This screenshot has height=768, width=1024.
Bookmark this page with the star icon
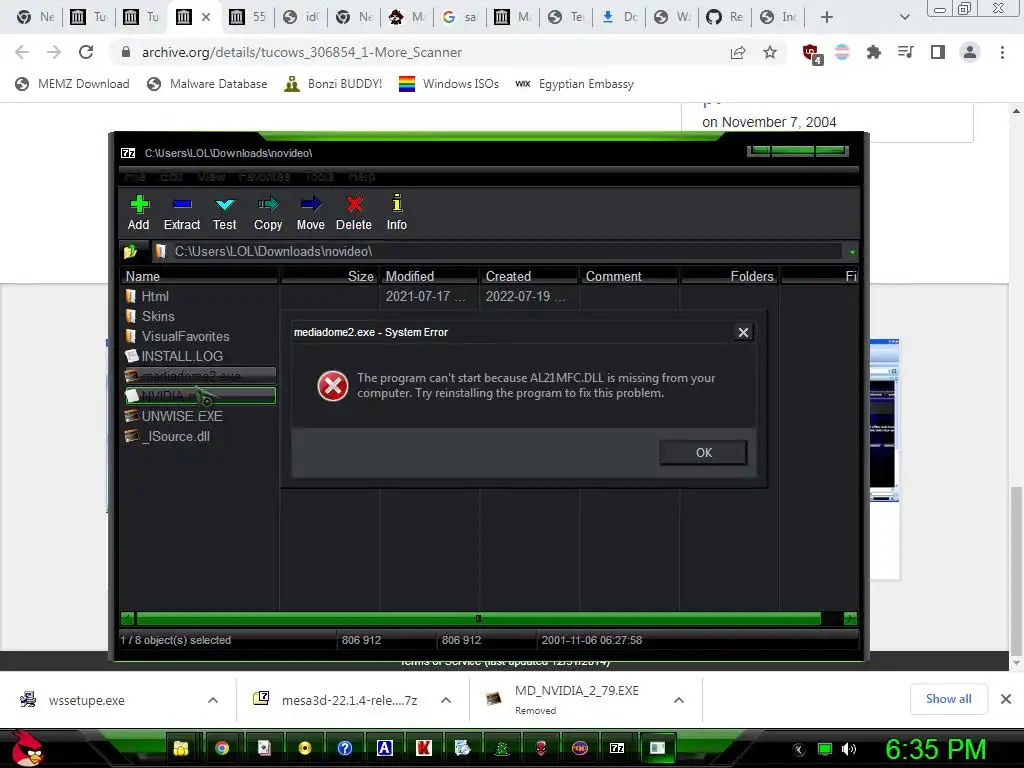[770, 52]
